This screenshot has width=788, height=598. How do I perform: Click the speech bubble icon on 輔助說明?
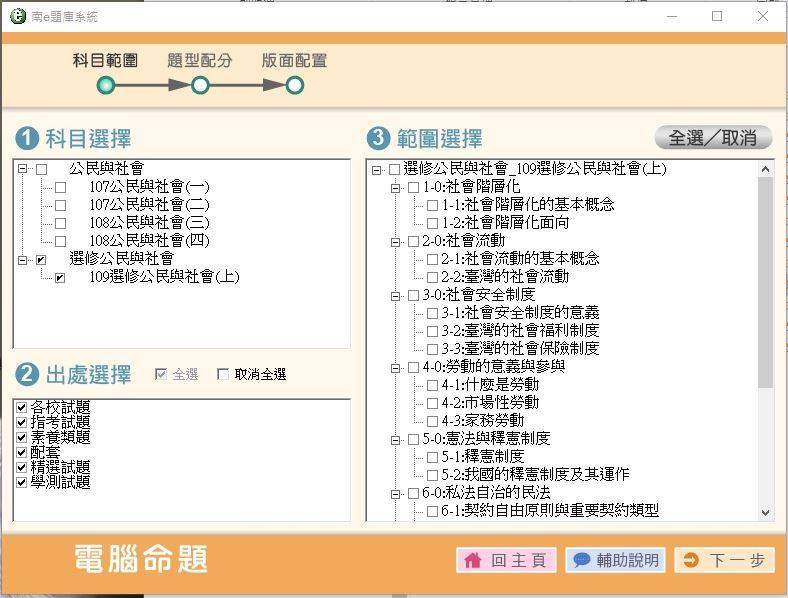click(x=581, y=560)
